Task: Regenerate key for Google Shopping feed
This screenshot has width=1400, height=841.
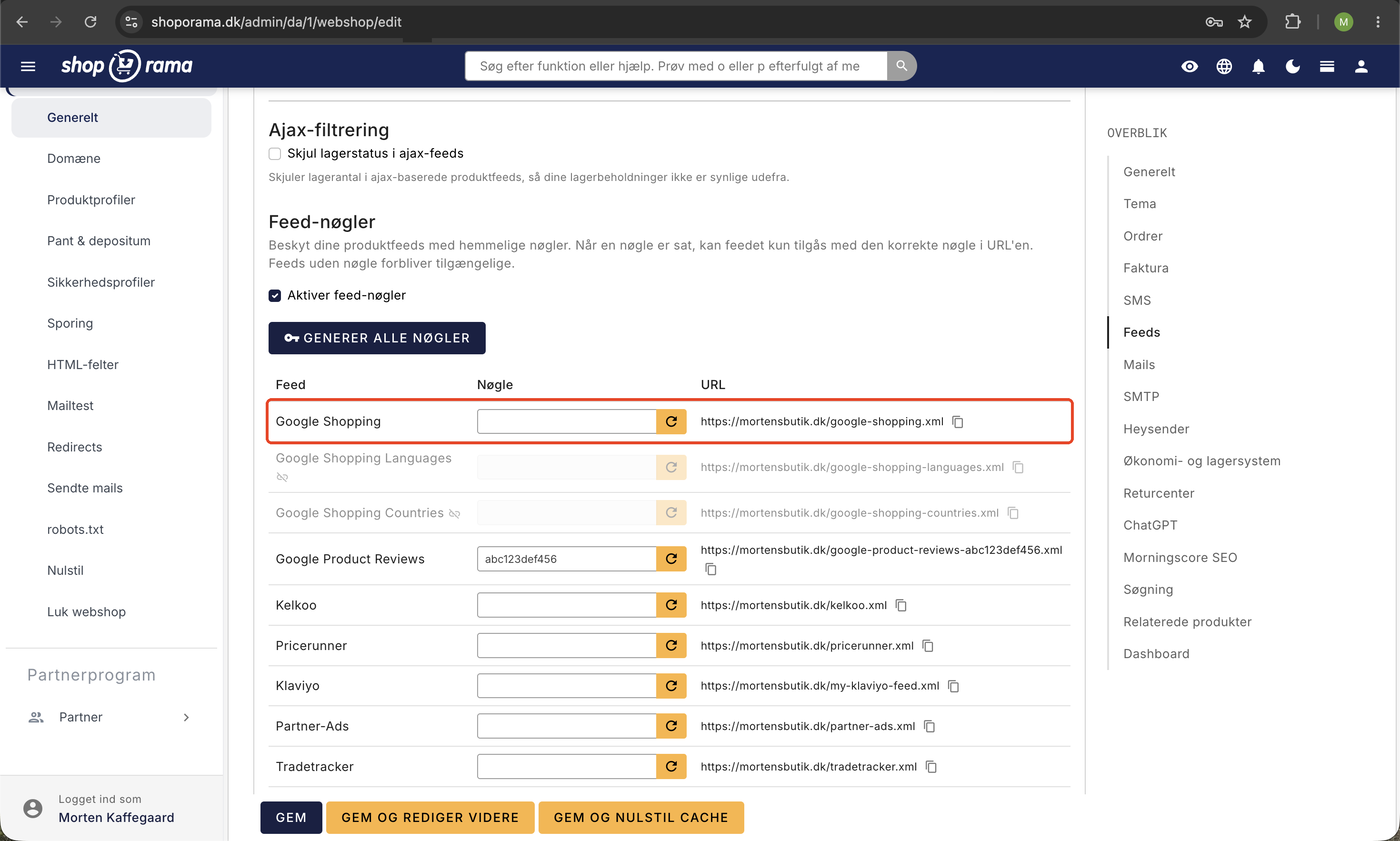Action: coord(671,421)
